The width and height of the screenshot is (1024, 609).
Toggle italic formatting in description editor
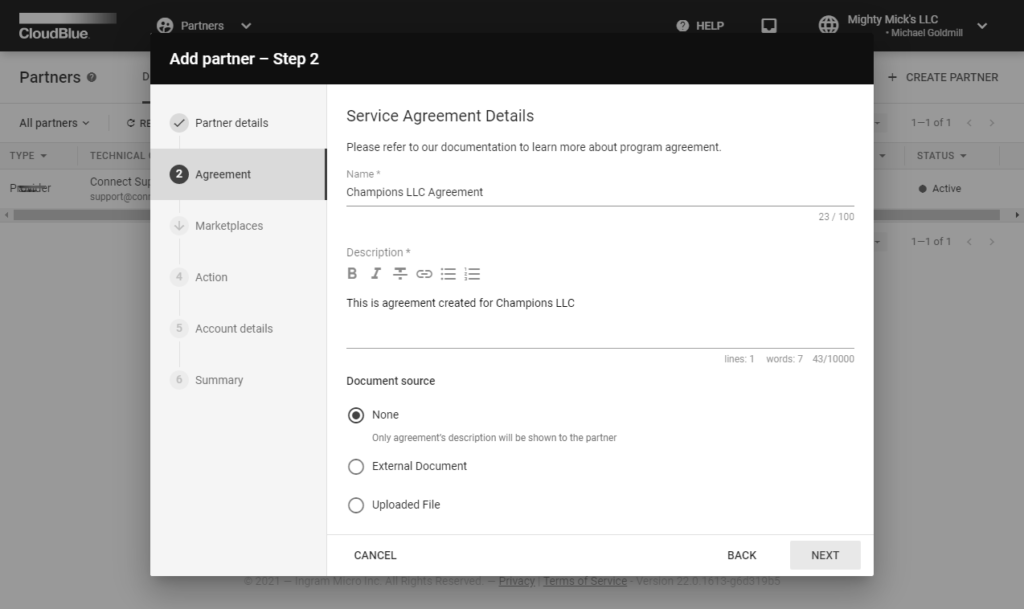tap(376, 274)
